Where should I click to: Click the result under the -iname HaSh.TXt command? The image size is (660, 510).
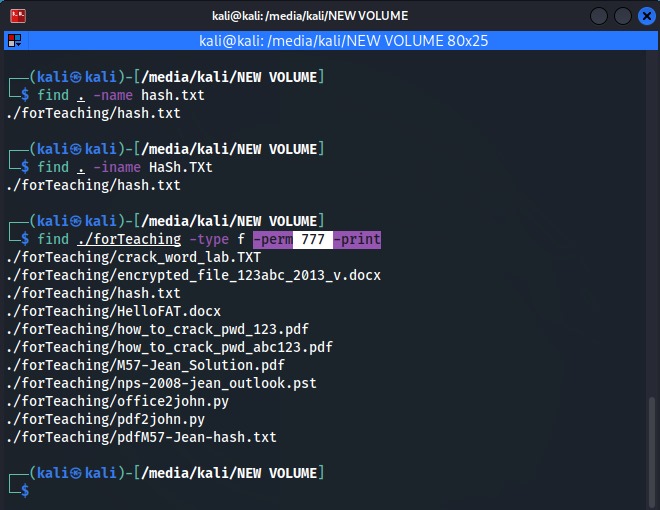93,185
